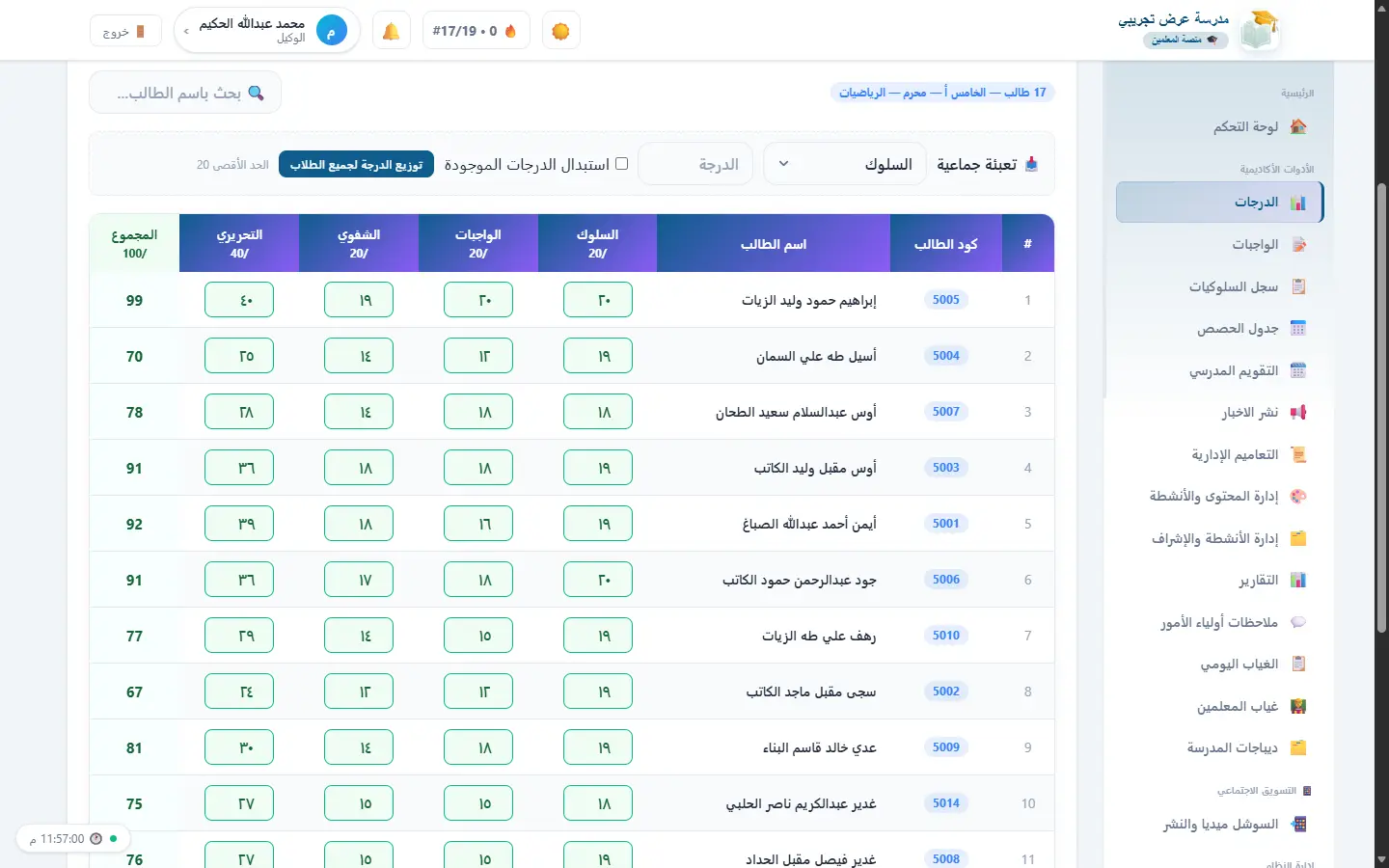Click the streak flame counter
This screenshot has height=868, width=1389.
point(476,31)
